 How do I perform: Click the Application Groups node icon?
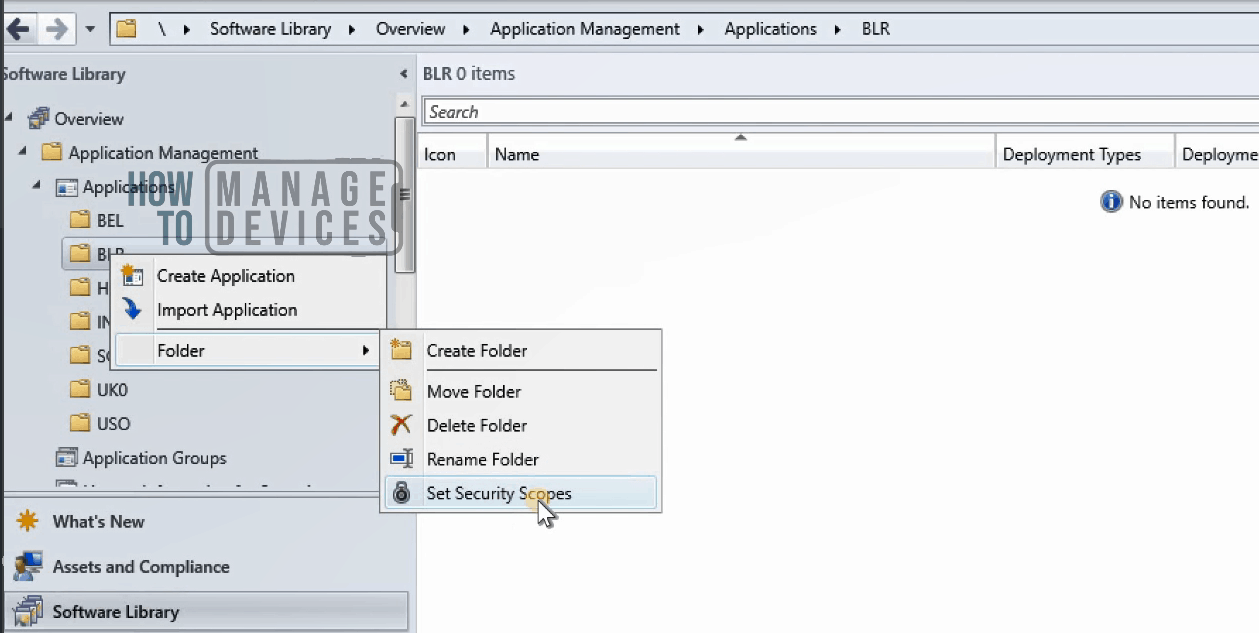[x=66, y=457]
